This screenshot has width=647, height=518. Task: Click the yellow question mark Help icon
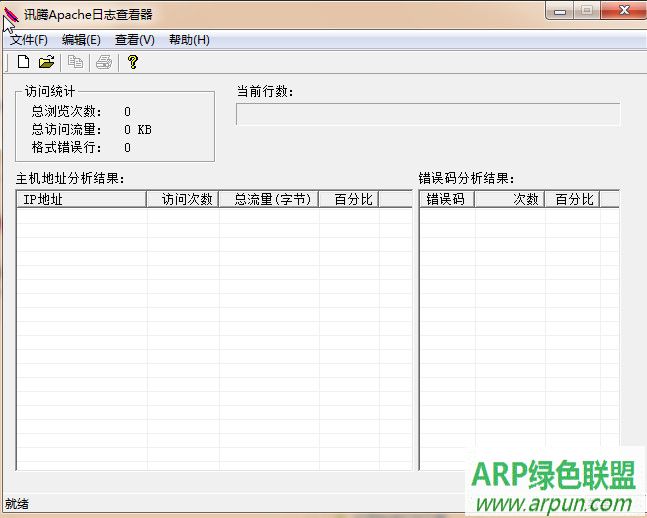pos(132,62)
